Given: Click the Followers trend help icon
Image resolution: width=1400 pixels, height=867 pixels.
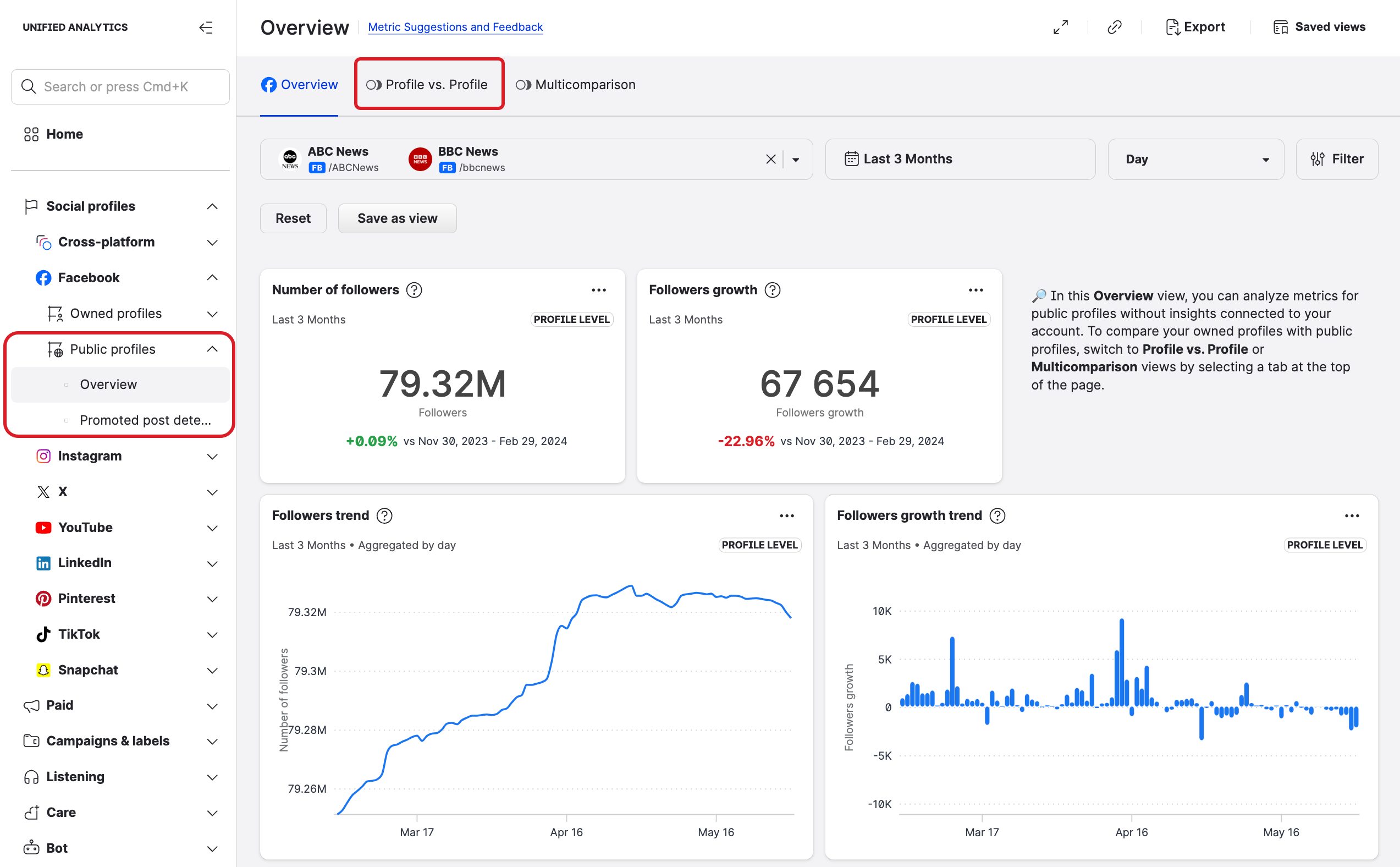Looking at the screenshot, I should pos(384,515).
